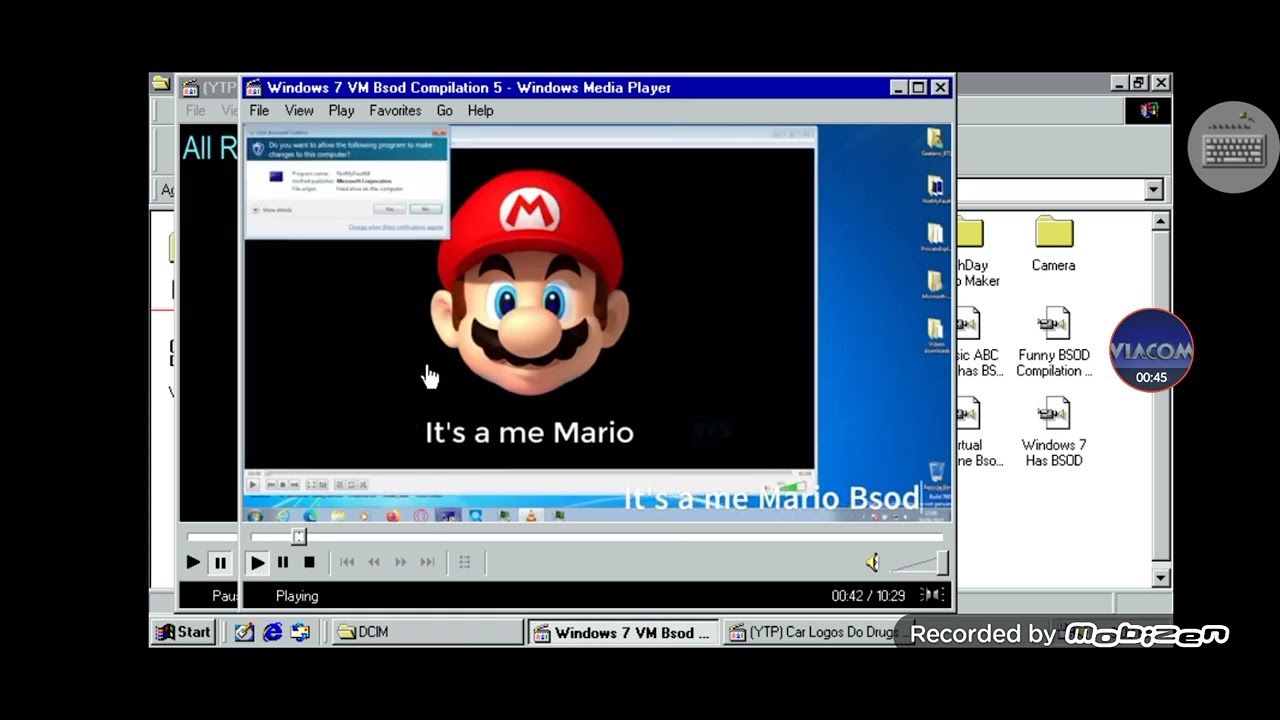Click the seek bar of background YTP player
This screenshot has height=720, width=1280.
coord(212,537)
